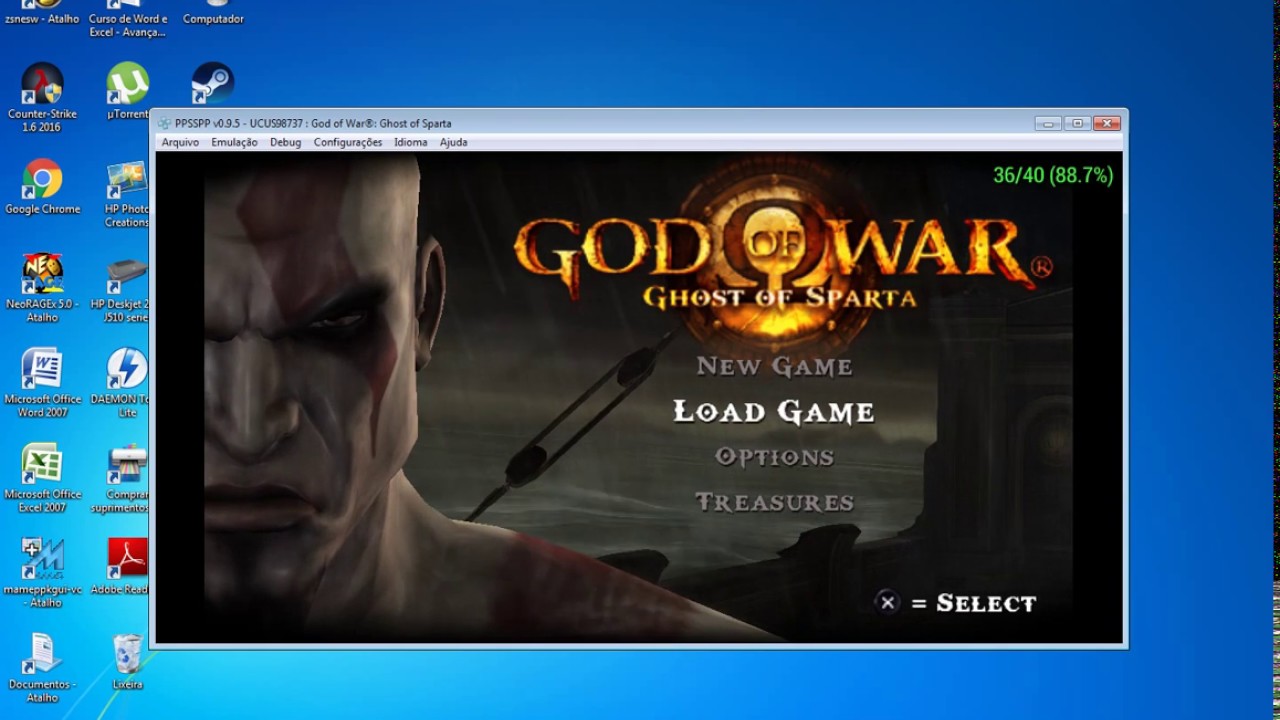
Task: Select Load Game in the game menu
Action: tap(774, 411)
